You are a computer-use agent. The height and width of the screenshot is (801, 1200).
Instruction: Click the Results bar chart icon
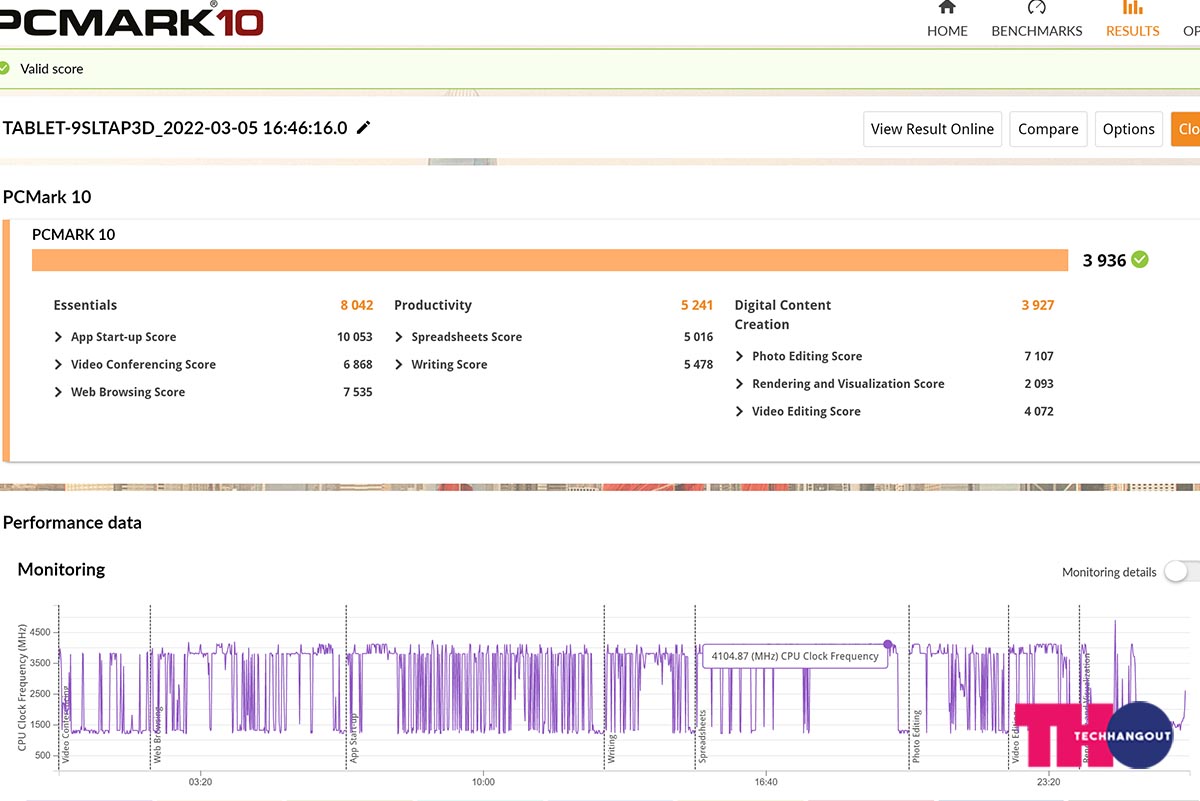click(x=1133, y=7)
